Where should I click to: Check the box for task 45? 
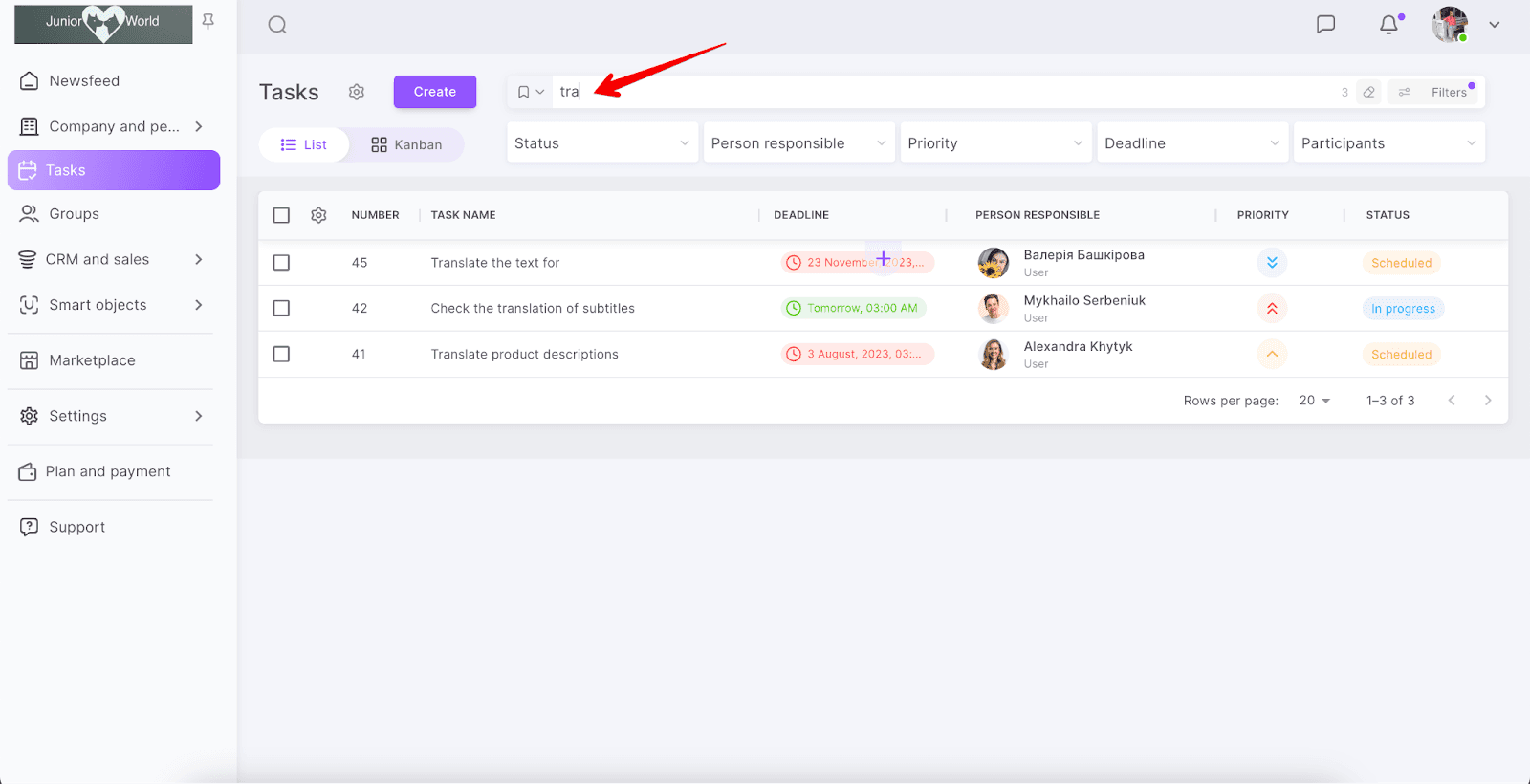point(281,263)
